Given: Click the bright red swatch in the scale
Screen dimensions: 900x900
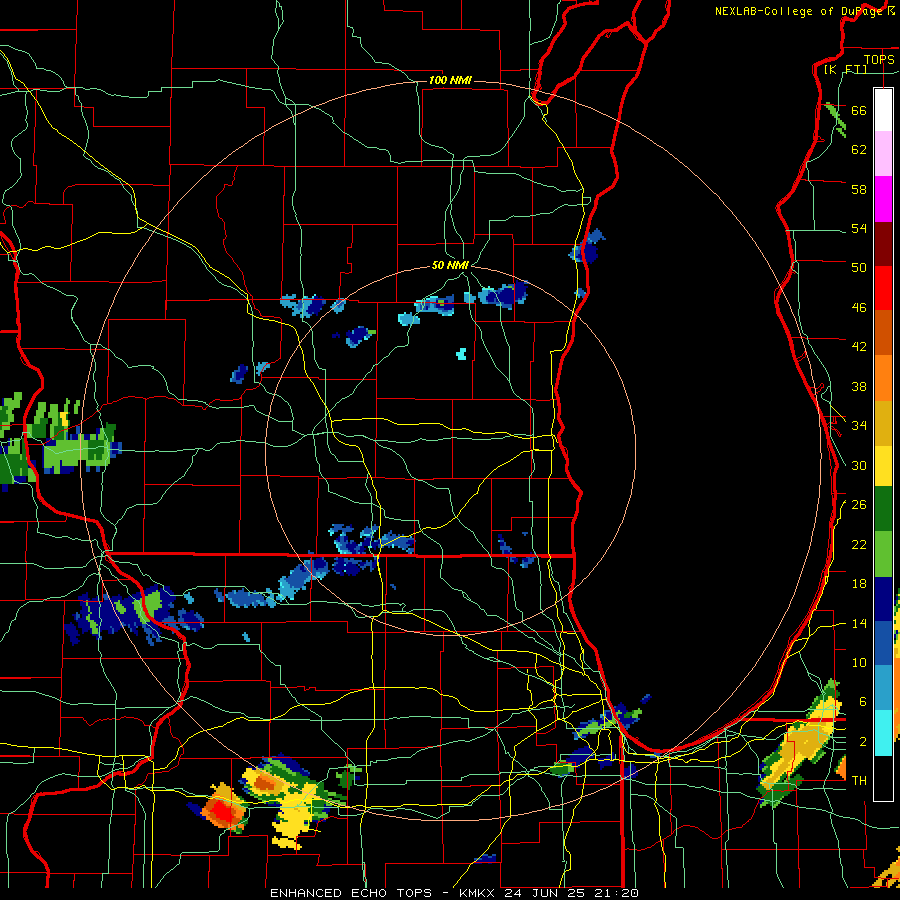Looking at the screenshot, I should (883, 288).
